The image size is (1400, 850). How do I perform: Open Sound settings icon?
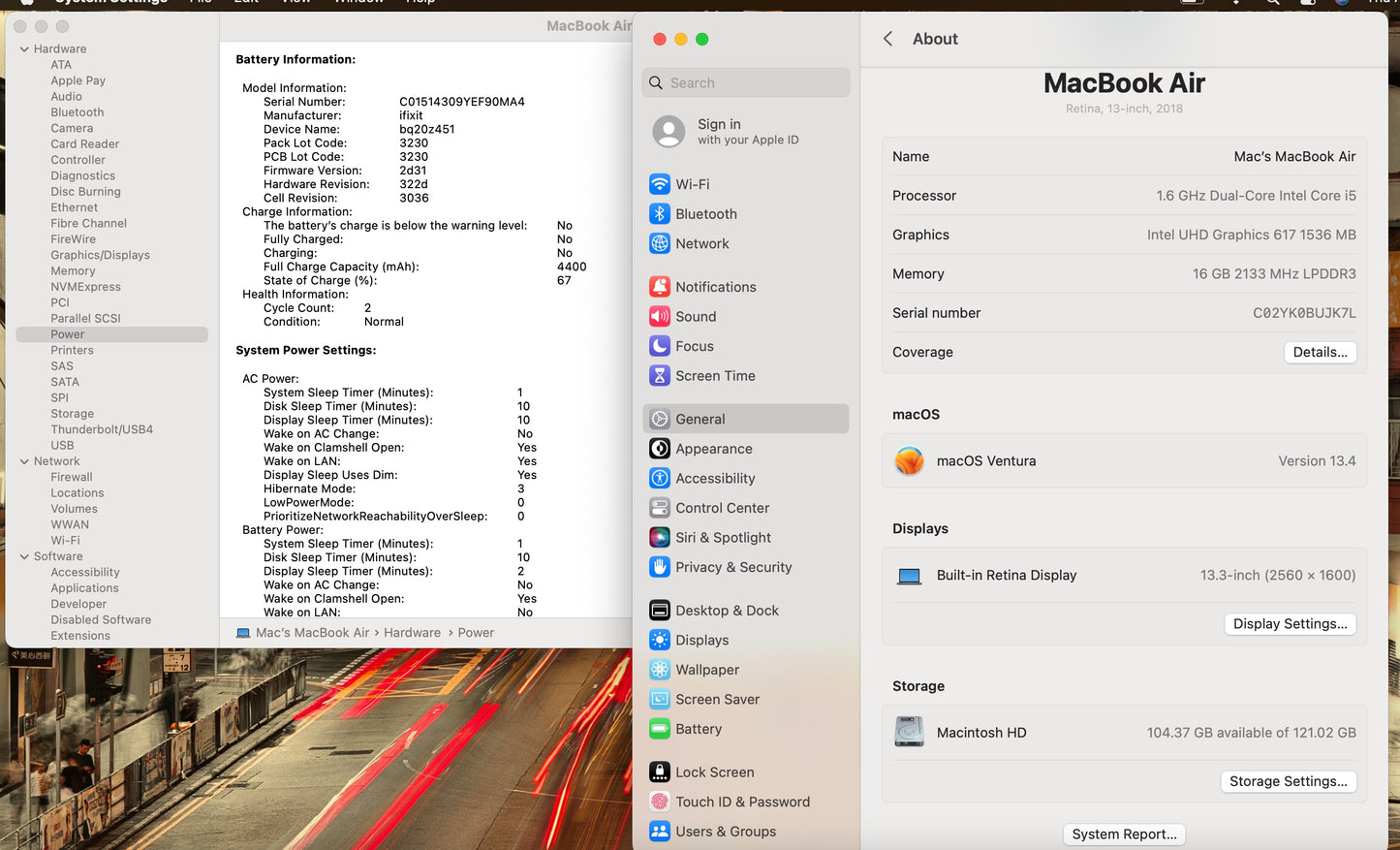(x=660, y=317)
